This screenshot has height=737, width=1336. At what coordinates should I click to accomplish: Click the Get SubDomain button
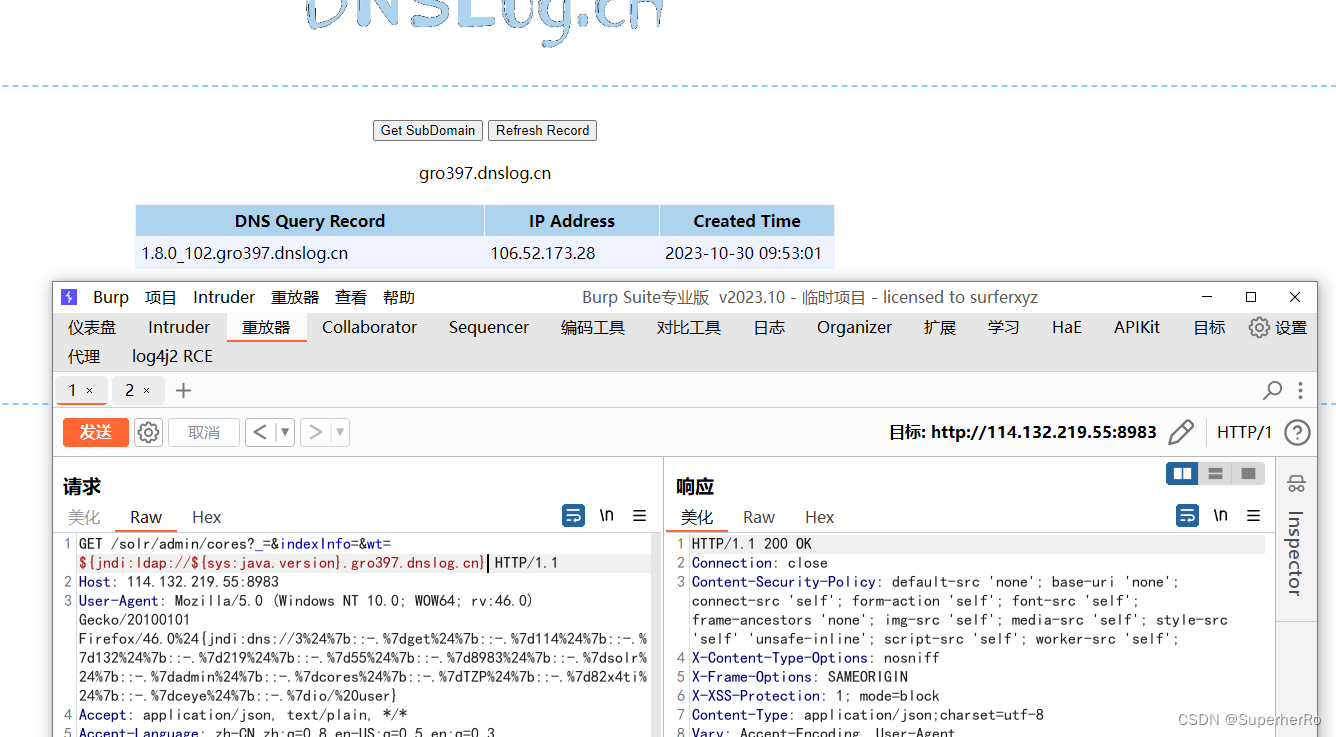[428, 130]
